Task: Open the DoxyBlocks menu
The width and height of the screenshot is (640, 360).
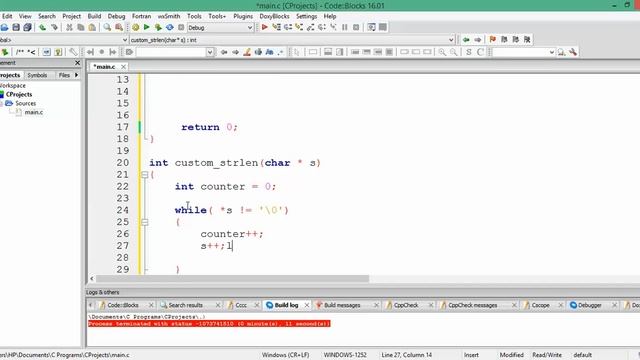Action: 274,16
